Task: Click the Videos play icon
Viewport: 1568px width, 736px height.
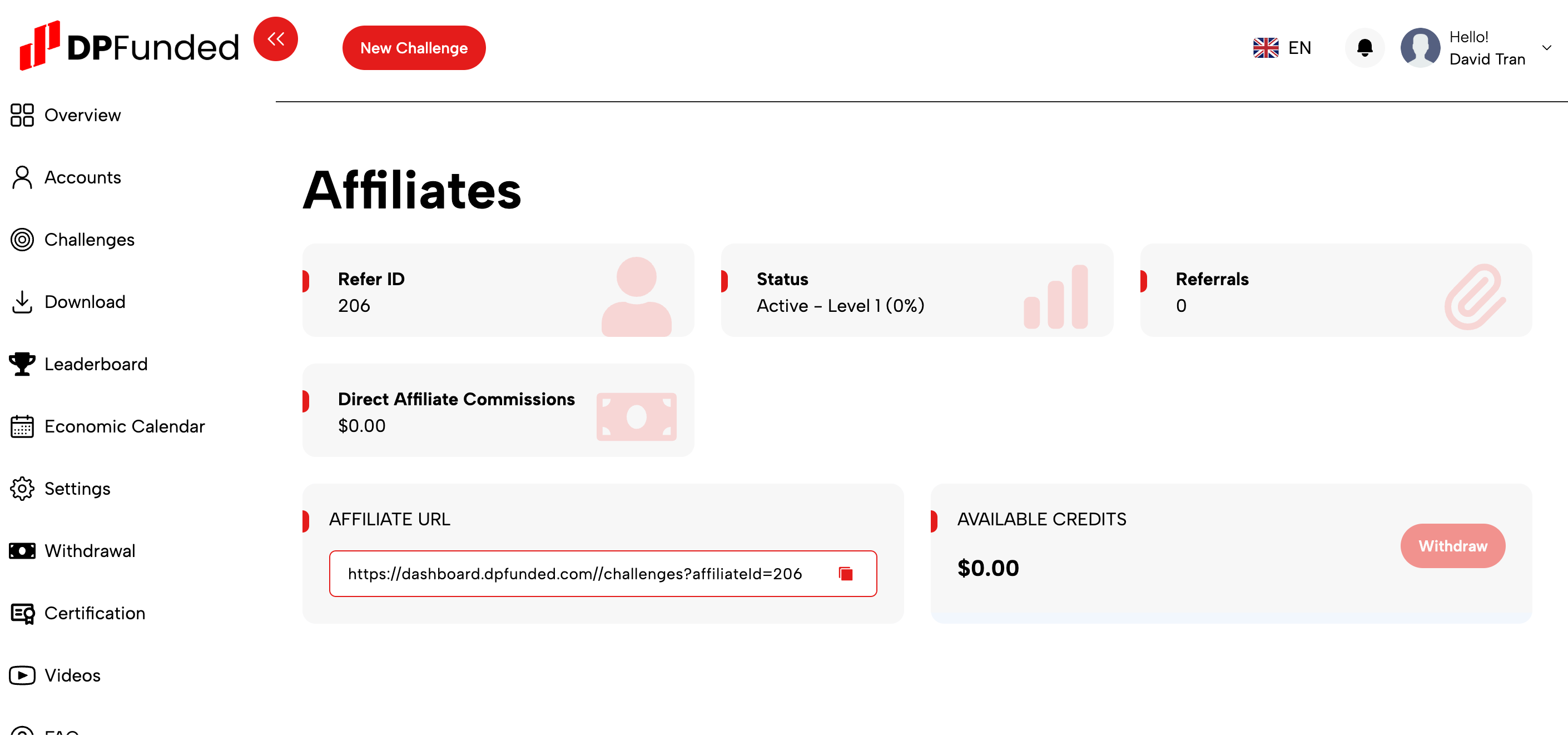Action: coord(22,675)
